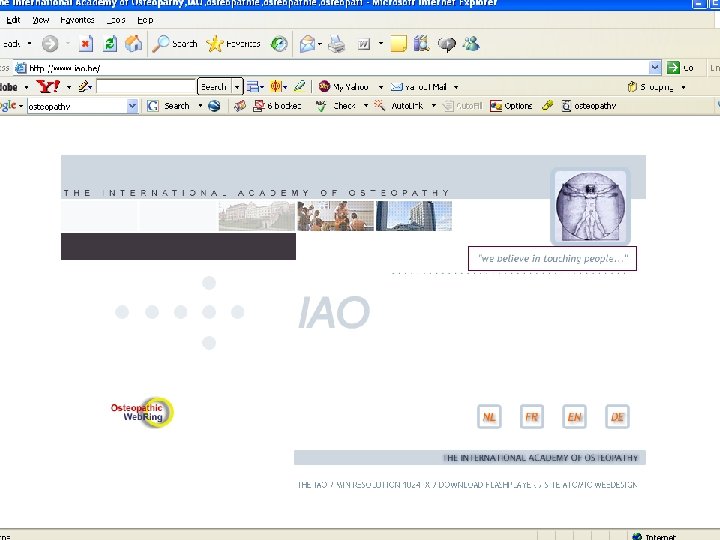Open the Tools menu

pyautogui.click(x=116, y=20)
